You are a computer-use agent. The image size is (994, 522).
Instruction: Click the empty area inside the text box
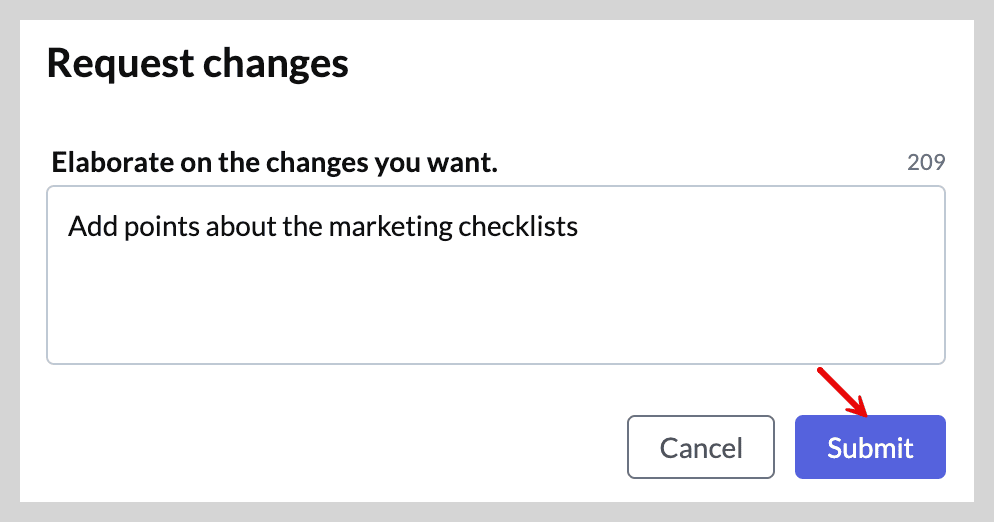(496, 304)
